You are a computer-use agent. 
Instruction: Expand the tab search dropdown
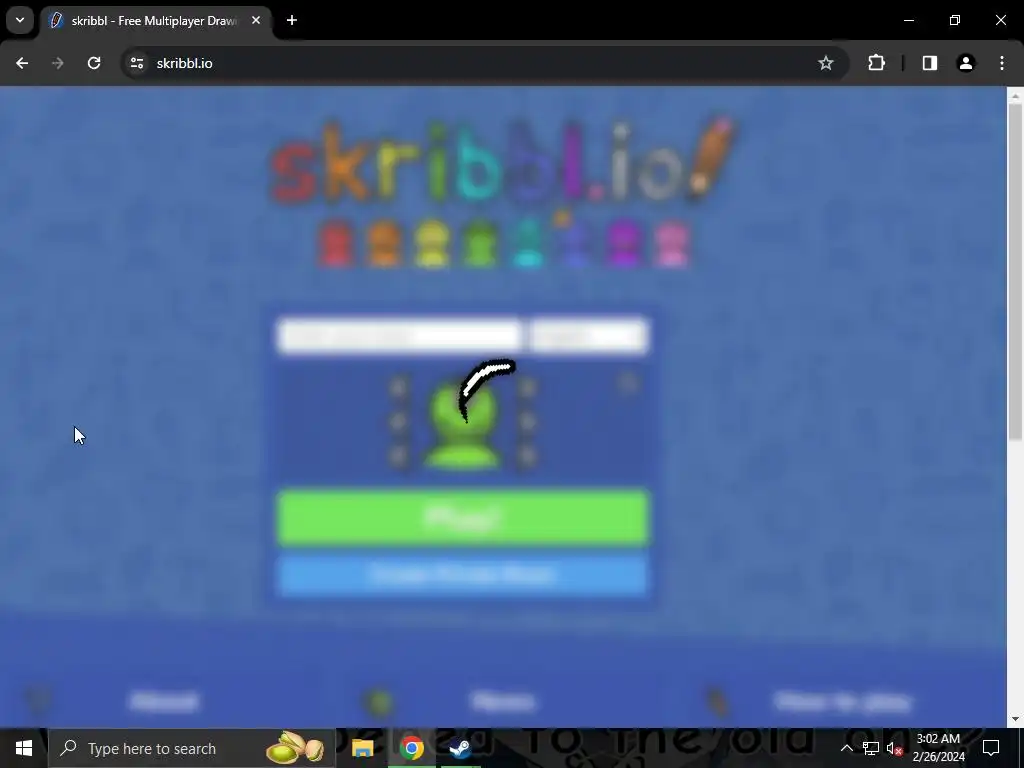(20, 20)
